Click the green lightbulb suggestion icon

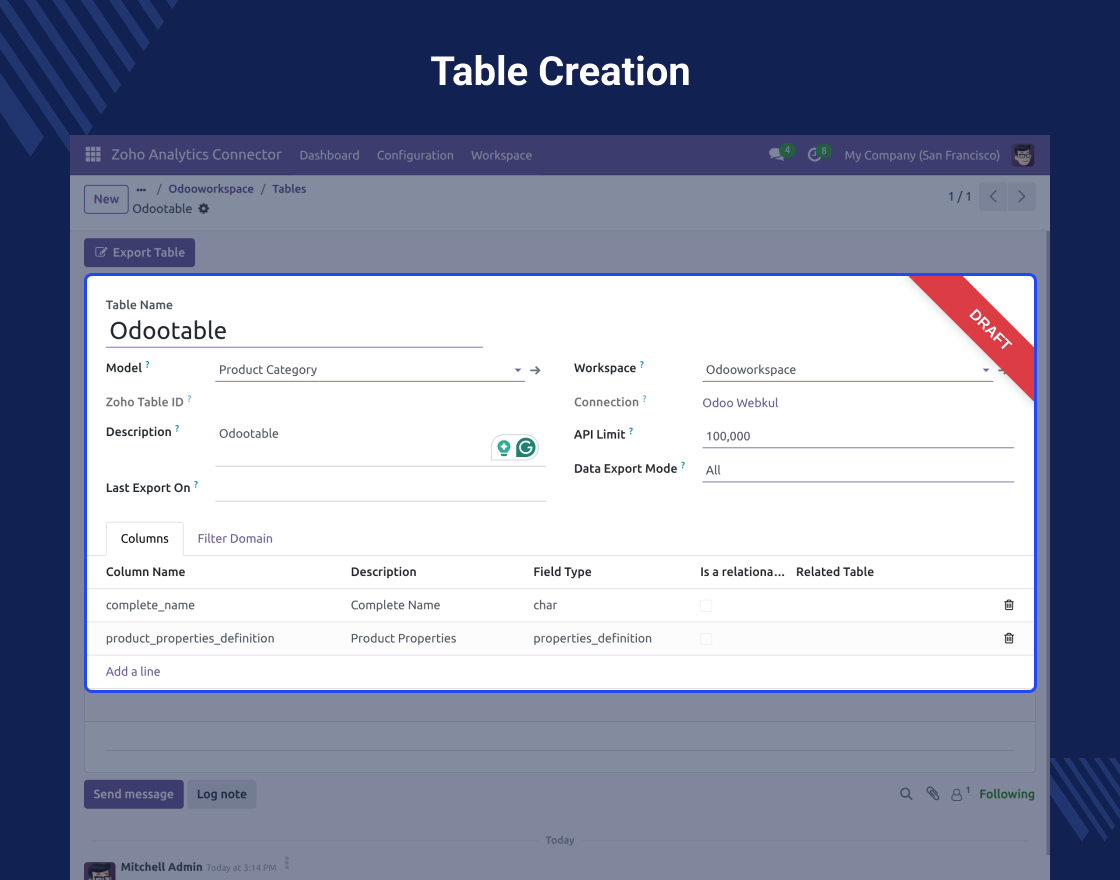tap(504, 448)
